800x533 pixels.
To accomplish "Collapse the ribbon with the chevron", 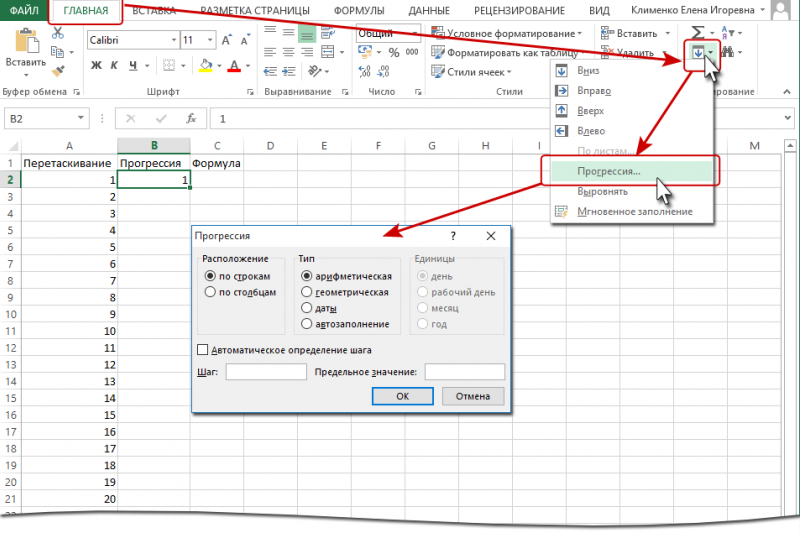I will (x=787, y=92).
